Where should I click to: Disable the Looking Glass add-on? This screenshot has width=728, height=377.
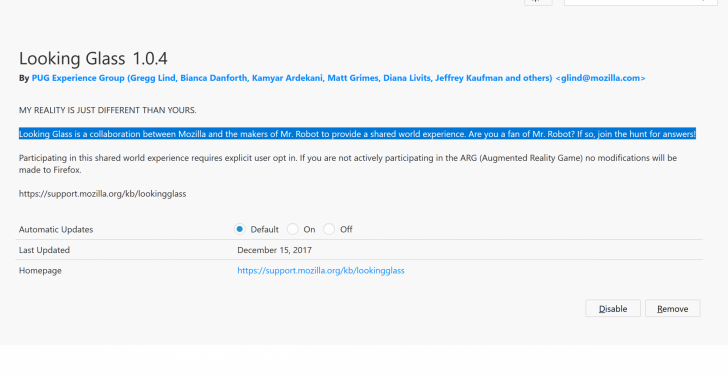coord(613,308)
